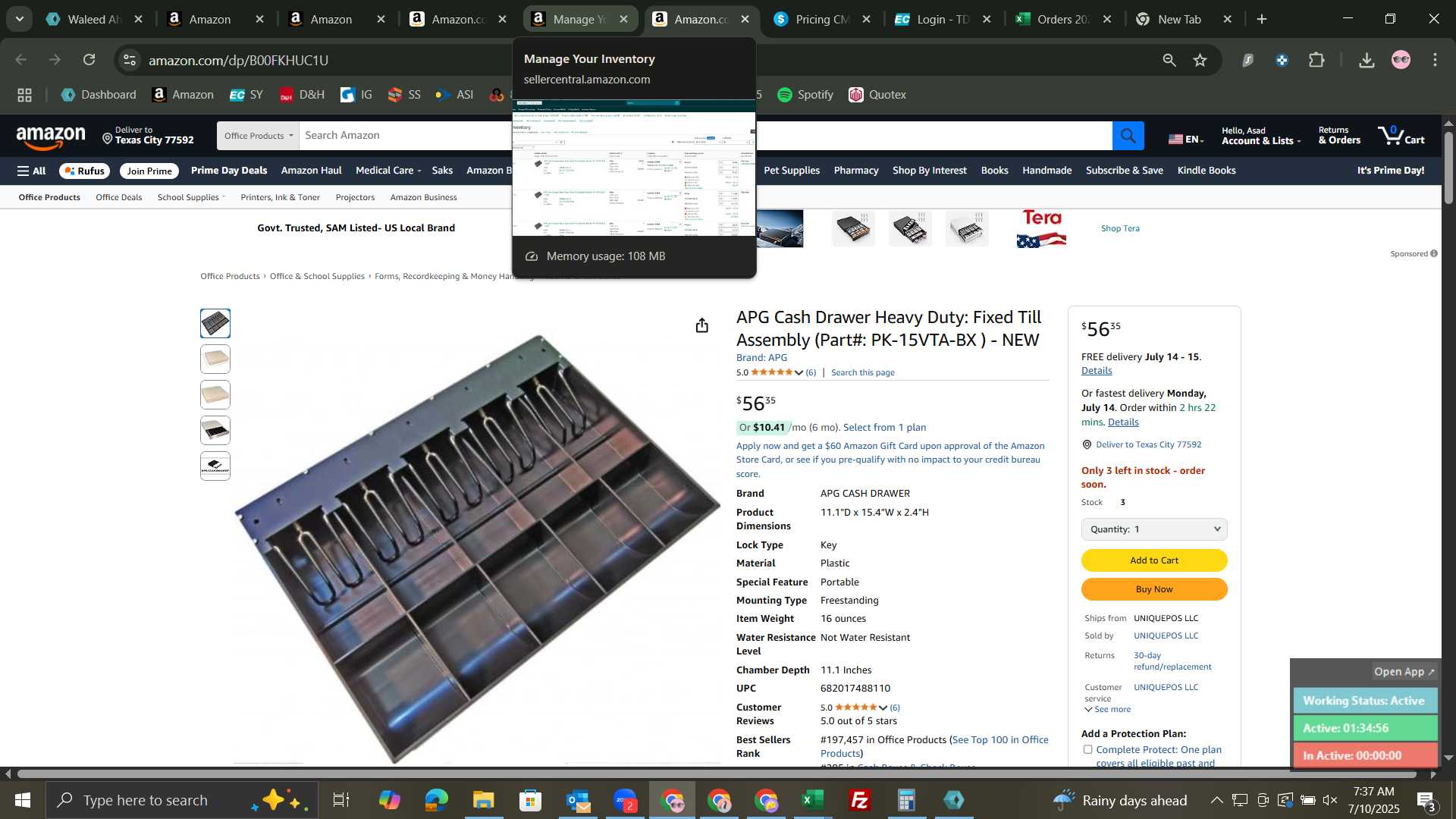This screenshot has height=819, width=1456.
Task: Click the Buy Now button
Action: pyautogui.click(x=1154, y=589)
